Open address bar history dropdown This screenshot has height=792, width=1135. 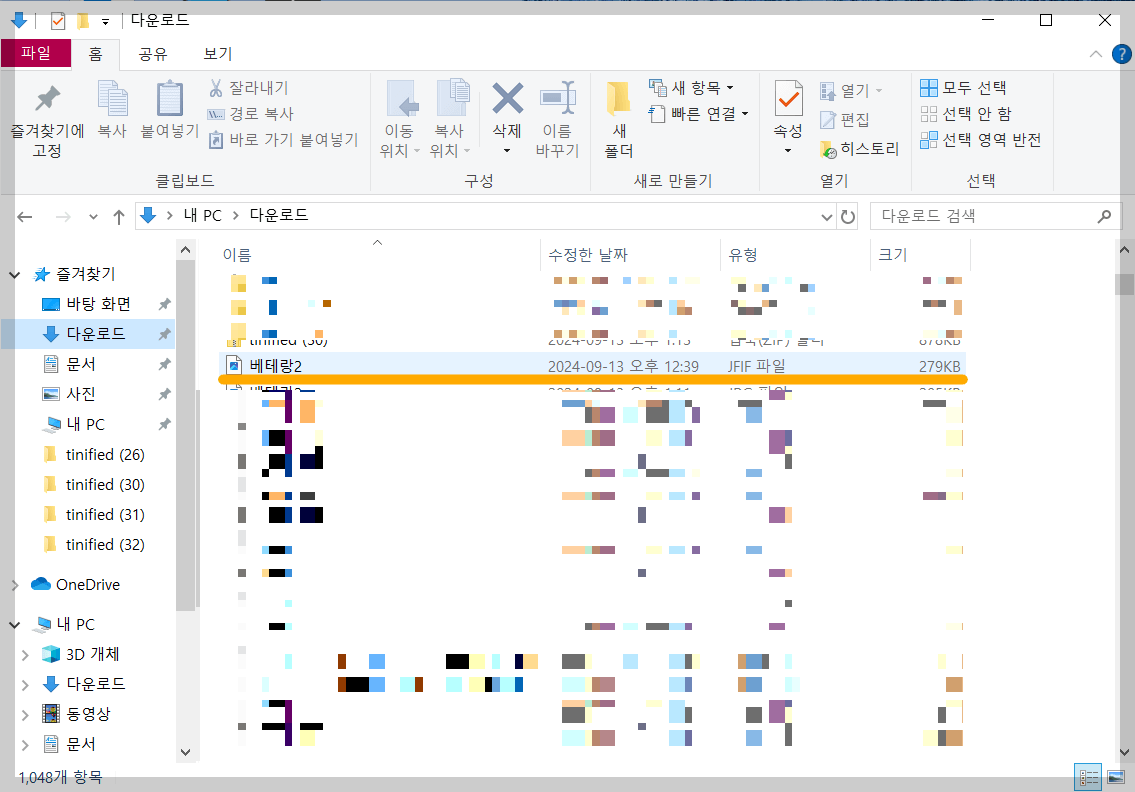tap(827, 216)
